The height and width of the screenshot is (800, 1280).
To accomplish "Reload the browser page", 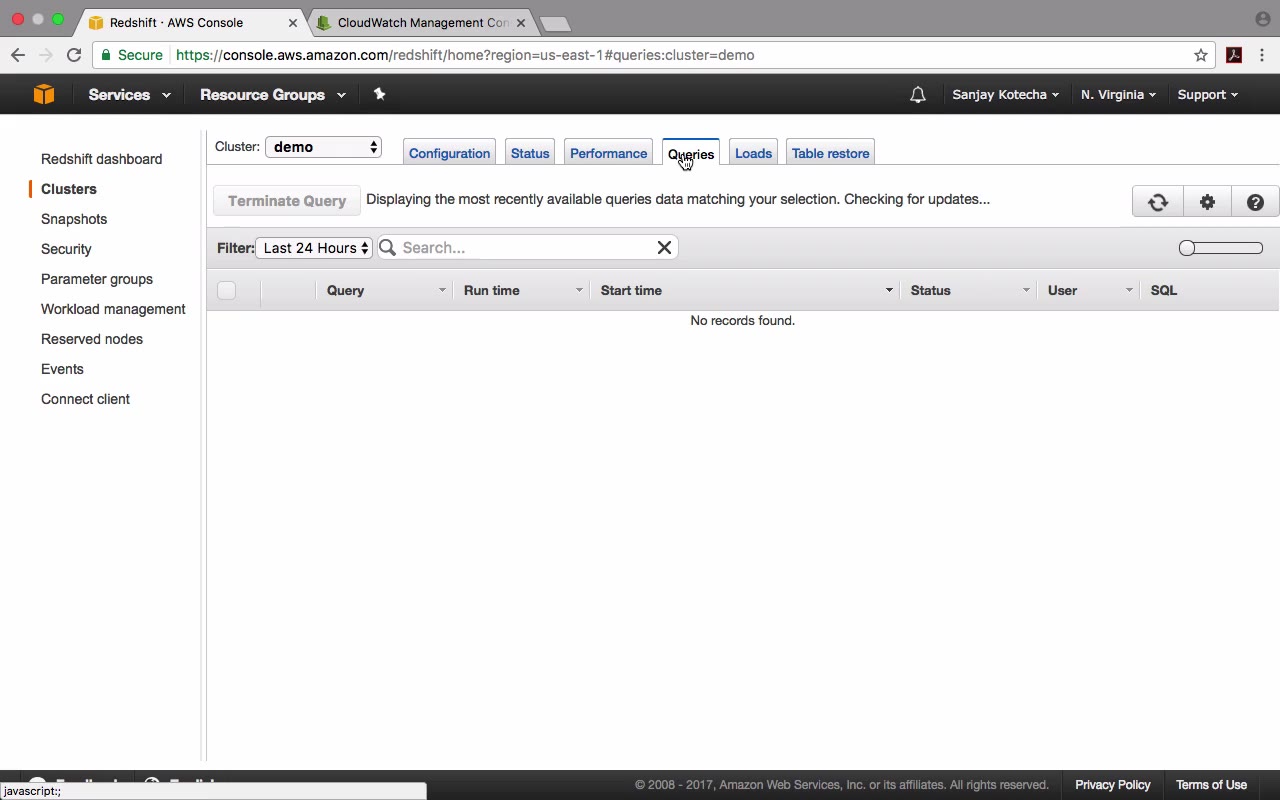I will 74,55.
